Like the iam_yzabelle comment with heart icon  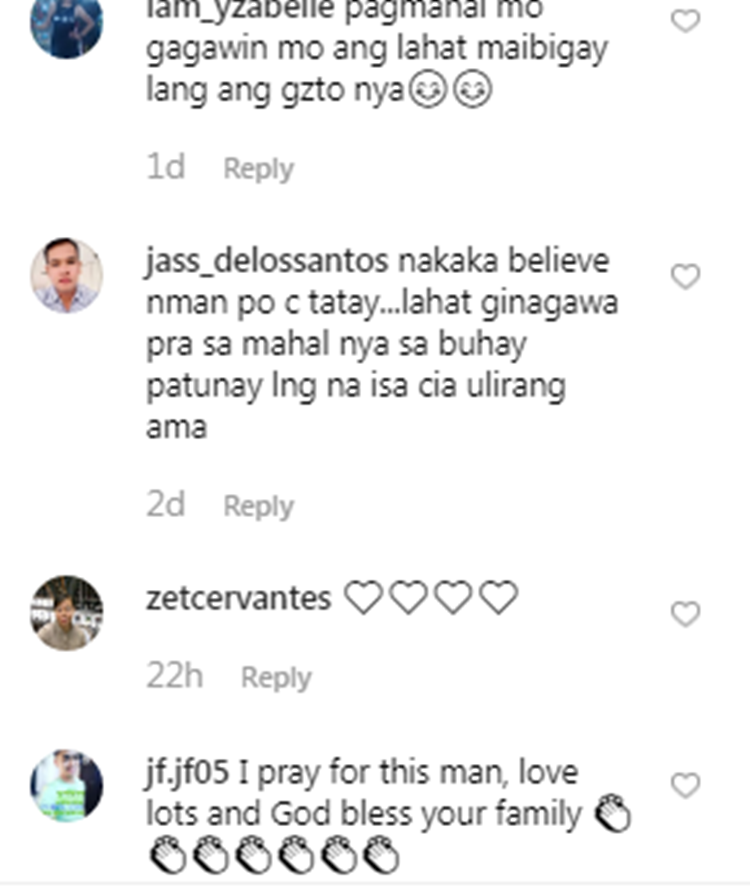(x=685, y=21)
